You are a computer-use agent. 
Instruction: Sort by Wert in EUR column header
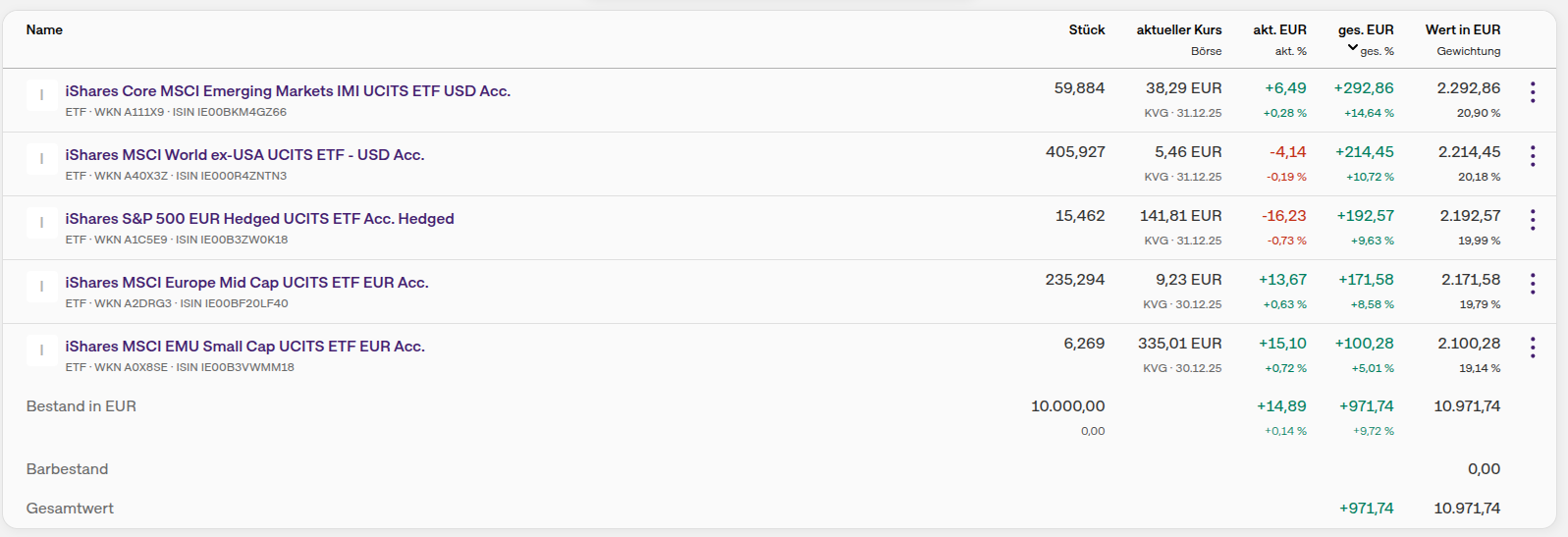1462,30
